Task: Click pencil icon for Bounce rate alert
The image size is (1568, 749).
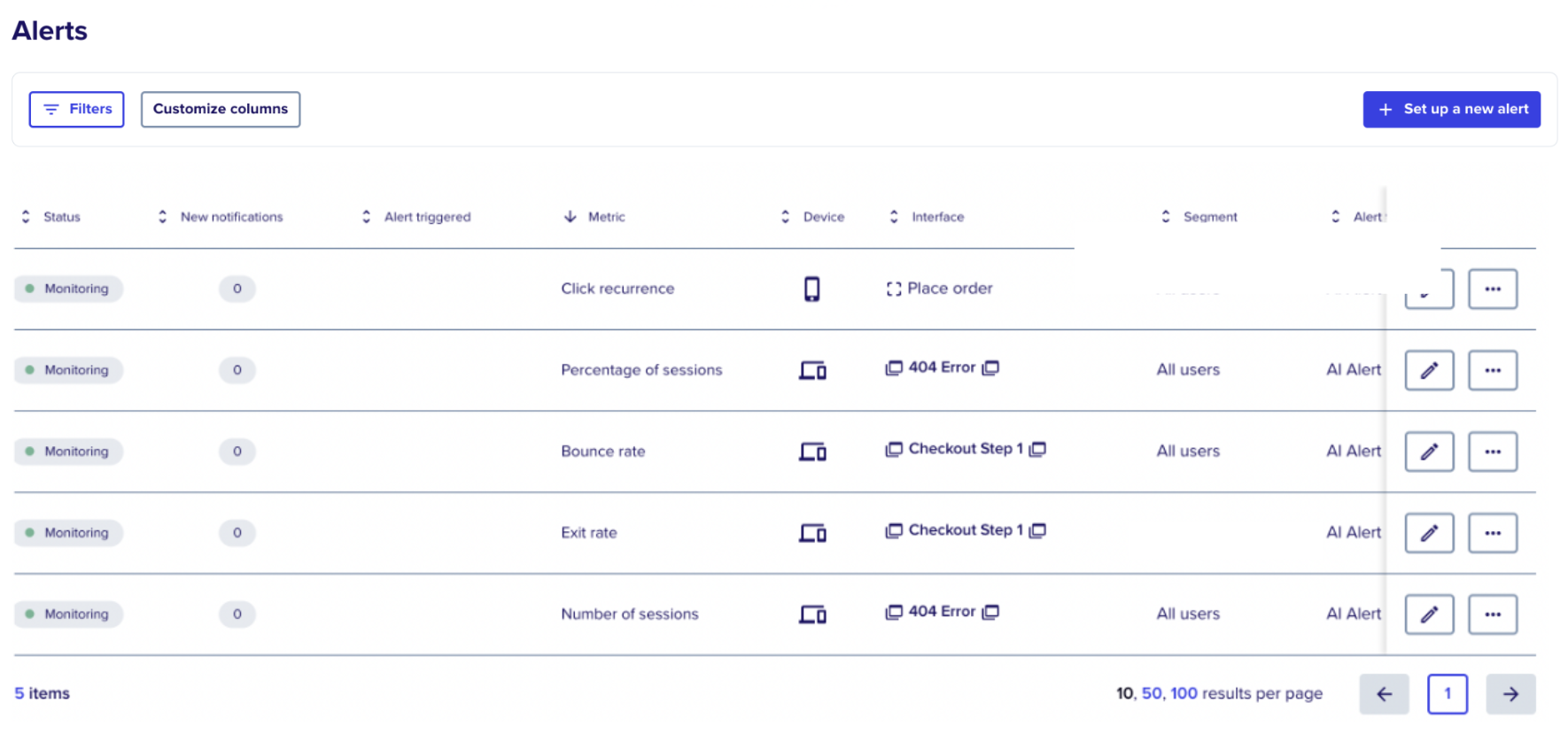Action: pyautogui.click(x=1429, y=452)
